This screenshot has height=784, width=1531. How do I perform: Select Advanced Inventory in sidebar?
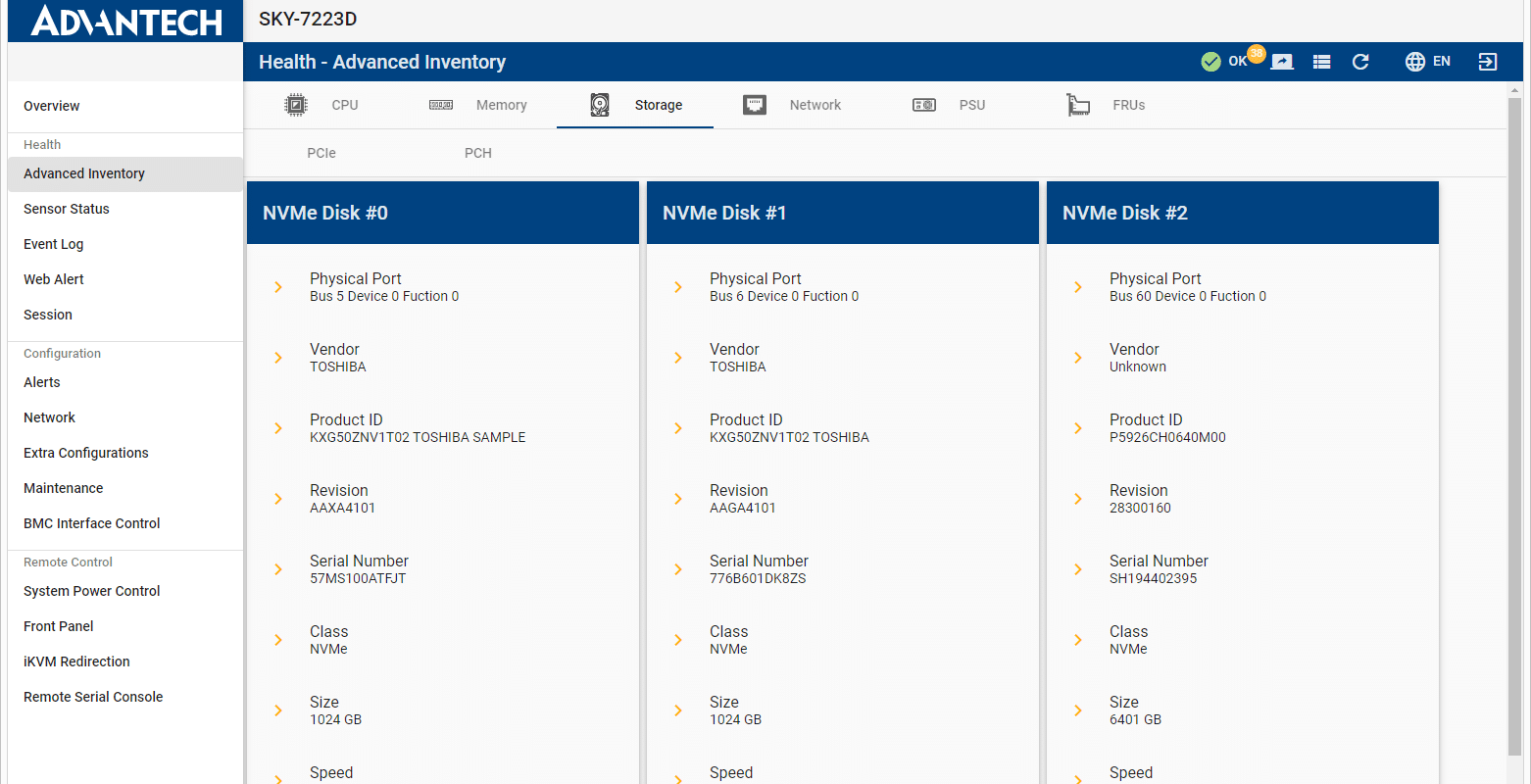(x=125, y=173)
